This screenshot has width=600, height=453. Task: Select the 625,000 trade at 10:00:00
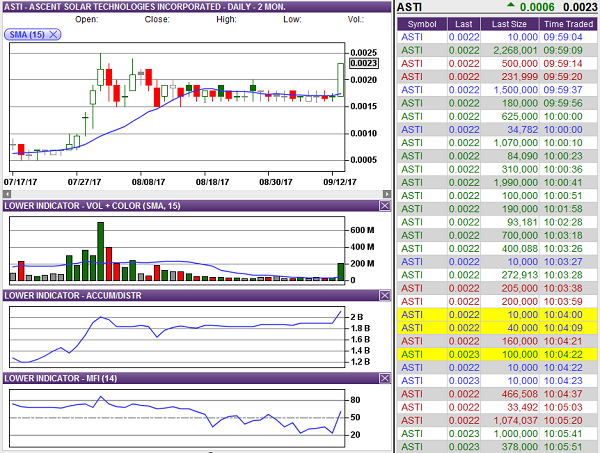[x=497, y=116]
